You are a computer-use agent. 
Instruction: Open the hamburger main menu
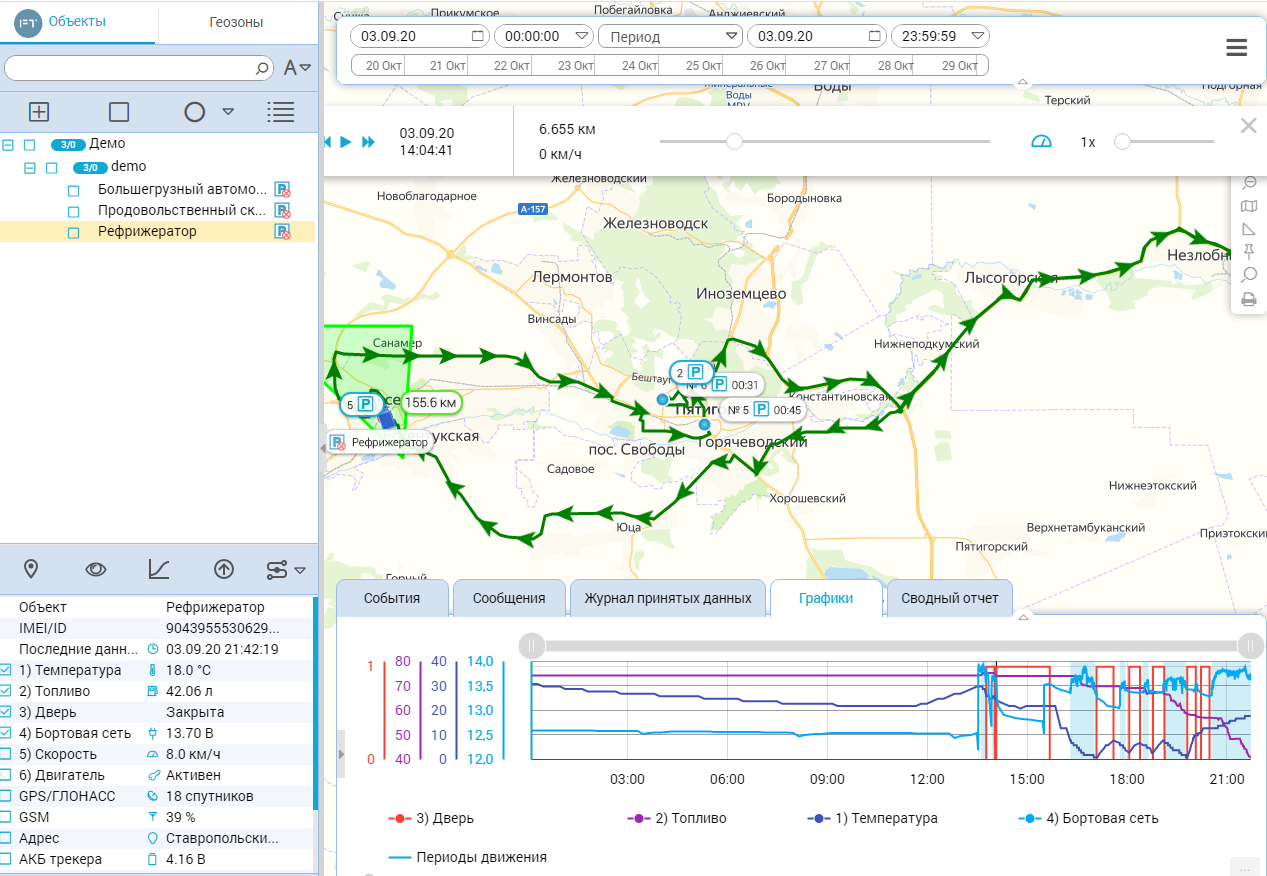tap(1236, 47)
